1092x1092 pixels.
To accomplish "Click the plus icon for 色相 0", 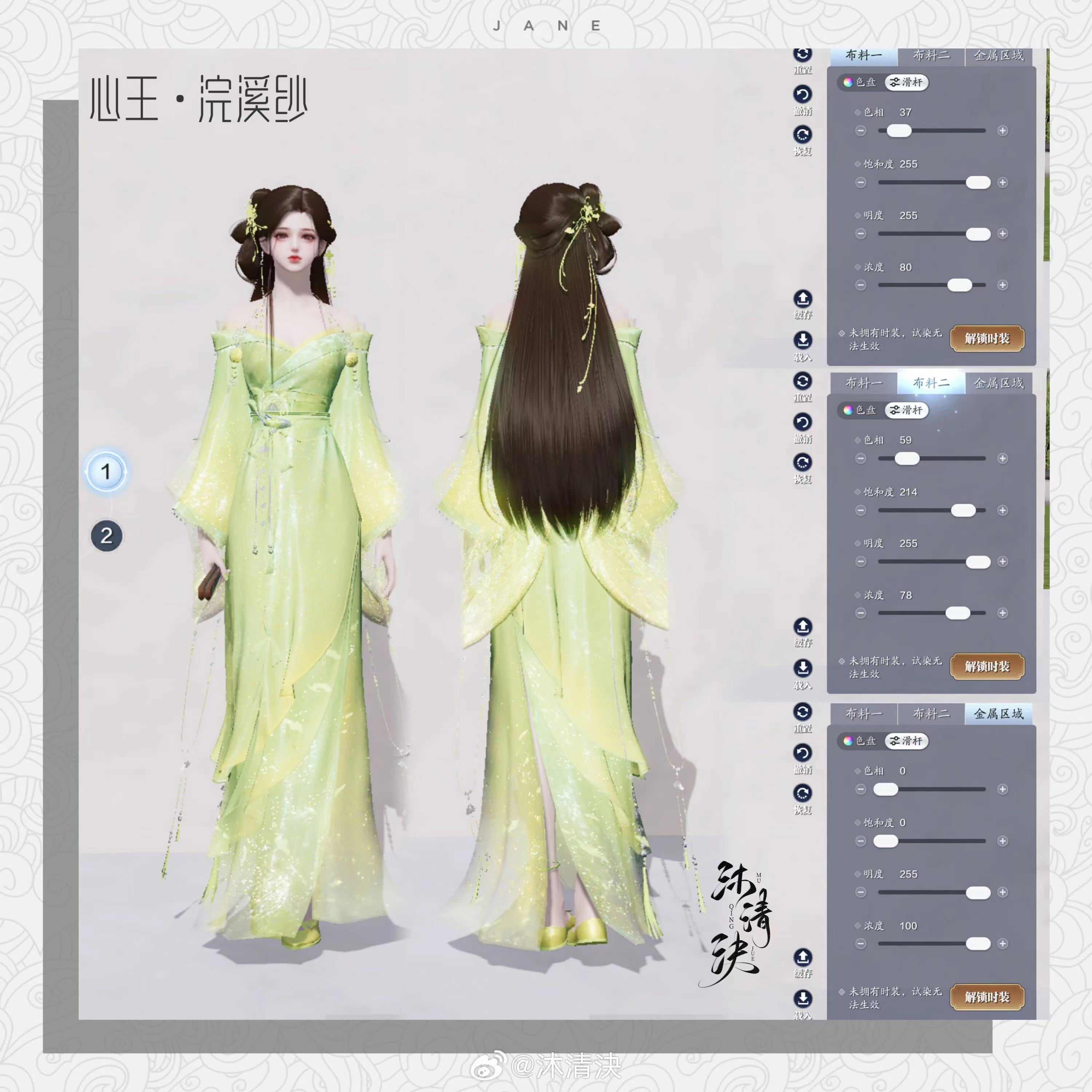I will point(1003,789).
